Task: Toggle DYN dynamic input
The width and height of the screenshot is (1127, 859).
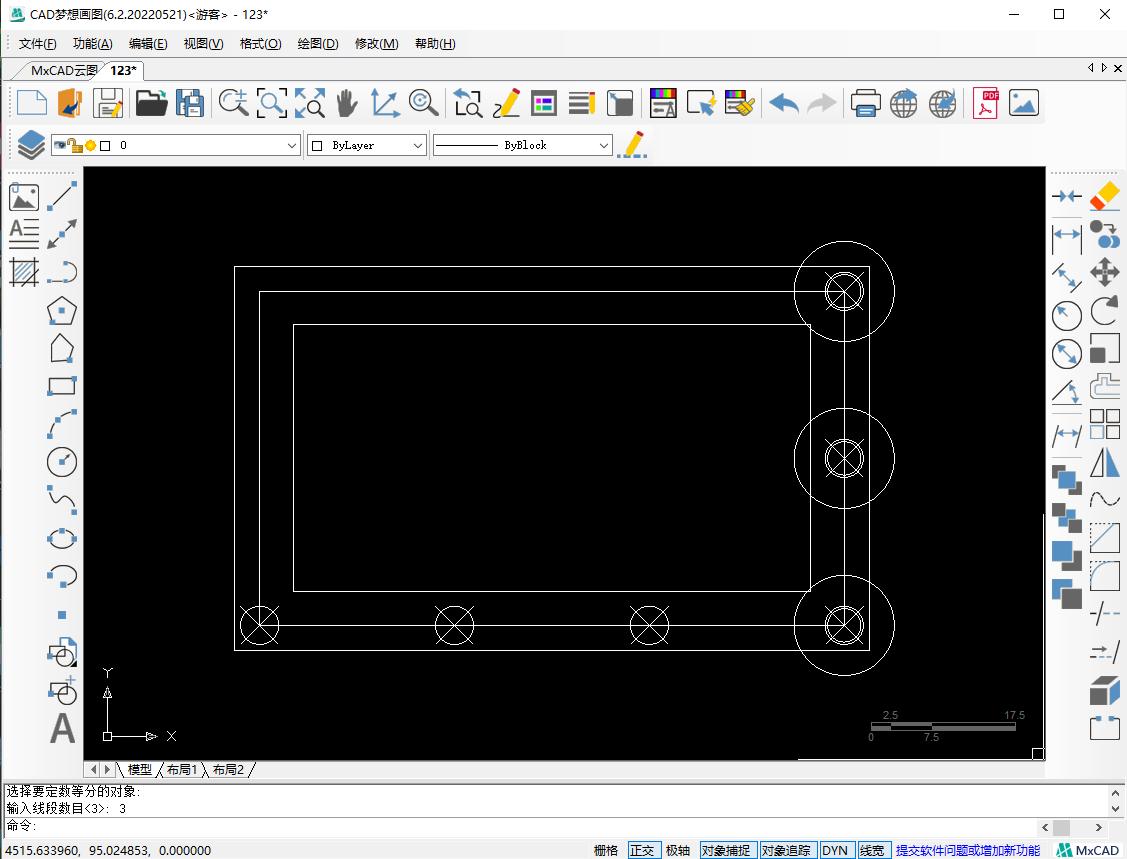Action: point(834,850)
